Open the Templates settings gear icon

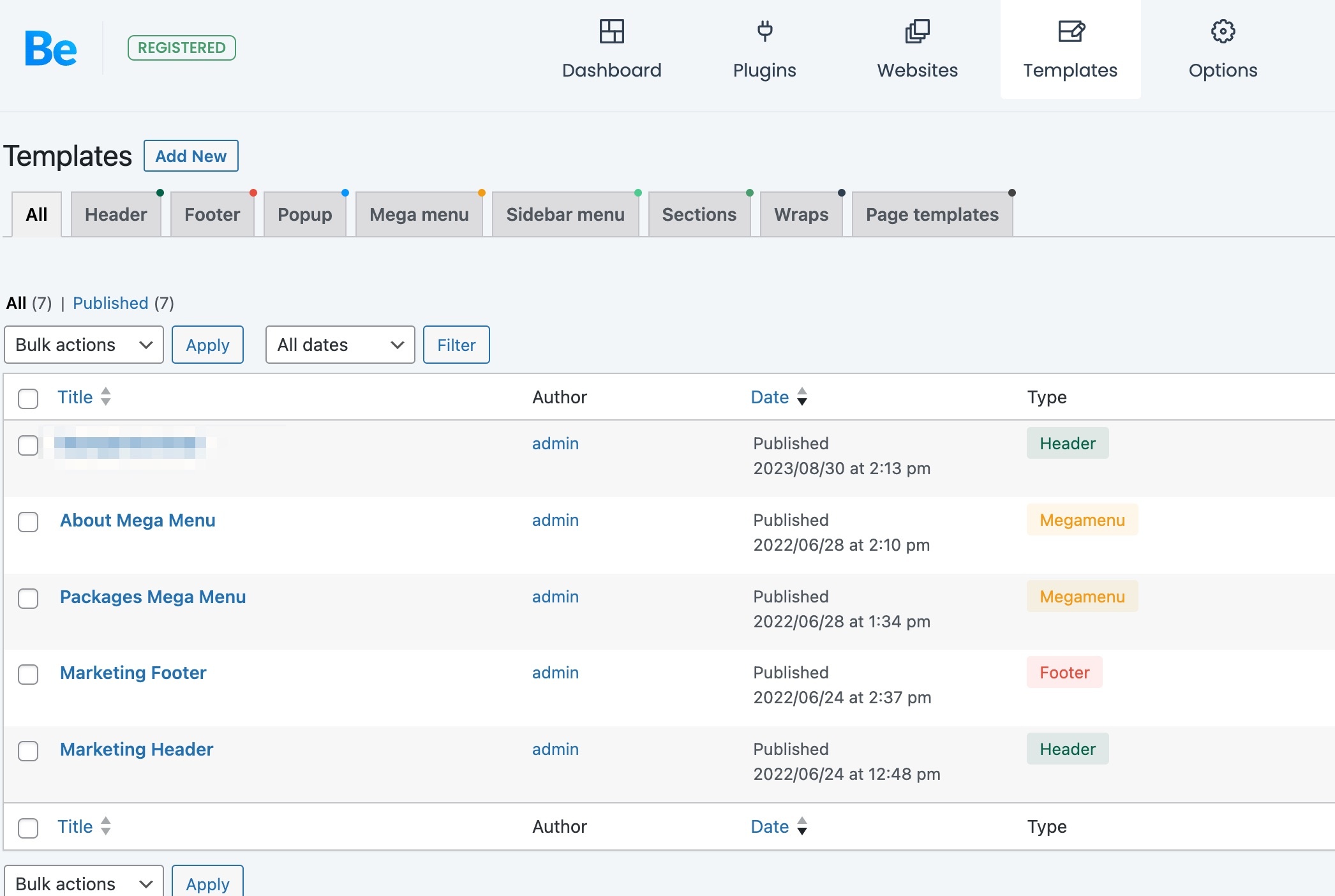(x=1222, y=30)
